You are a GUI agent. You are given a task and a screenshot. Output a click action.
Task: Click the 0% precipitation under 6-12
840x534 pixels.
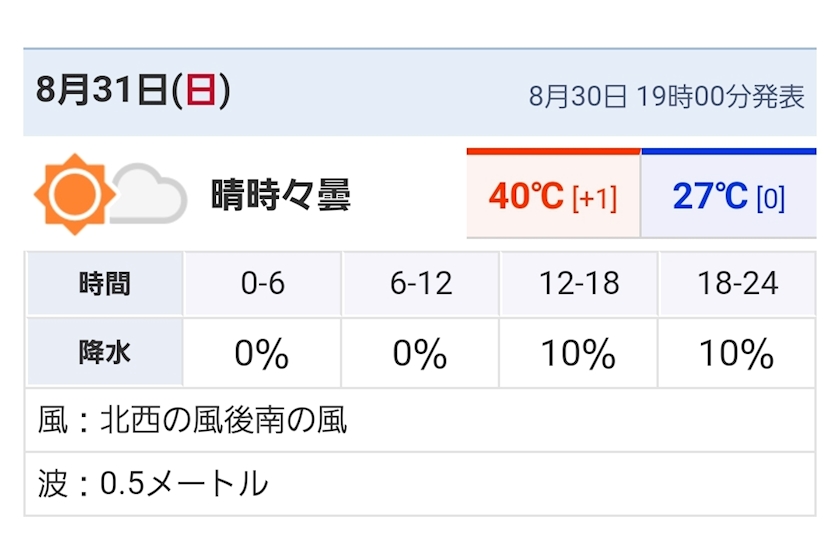pyautogui.click(x=420, y=353)
